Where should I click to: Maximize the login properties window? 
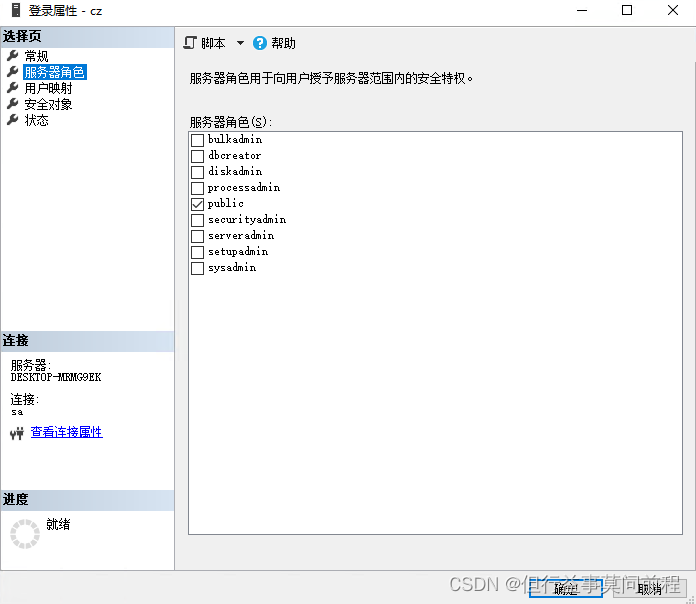(627, 10)
